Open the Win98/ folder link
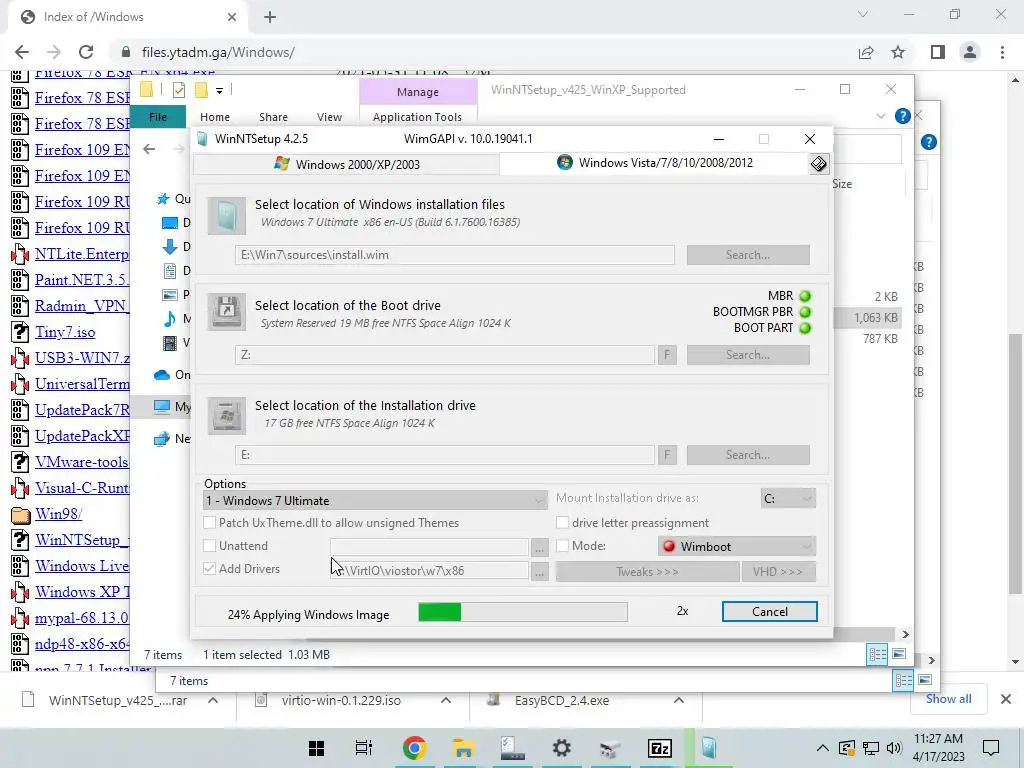 click(58, 514)
